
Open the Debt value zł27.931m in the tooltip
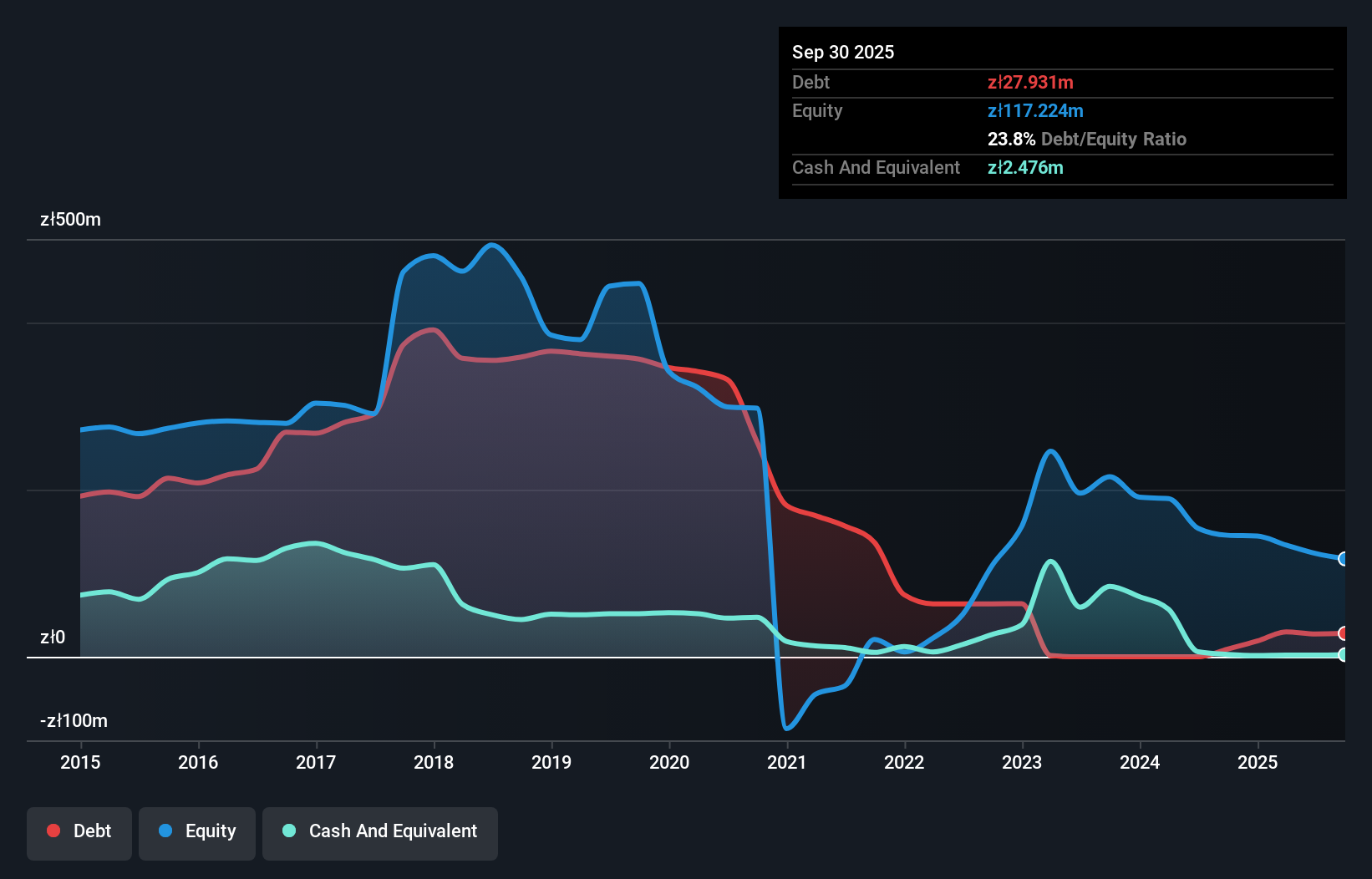[1031, 82]
